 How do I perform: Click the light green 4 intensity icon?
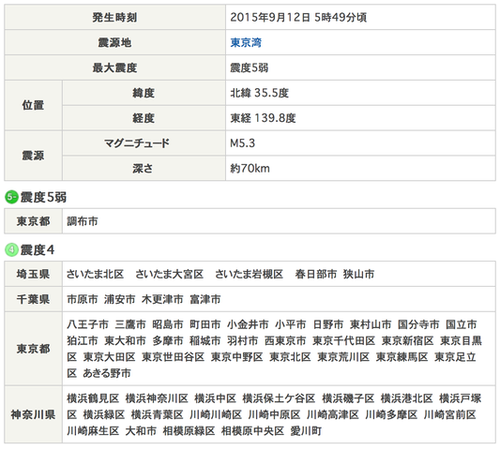click(11, 250)
